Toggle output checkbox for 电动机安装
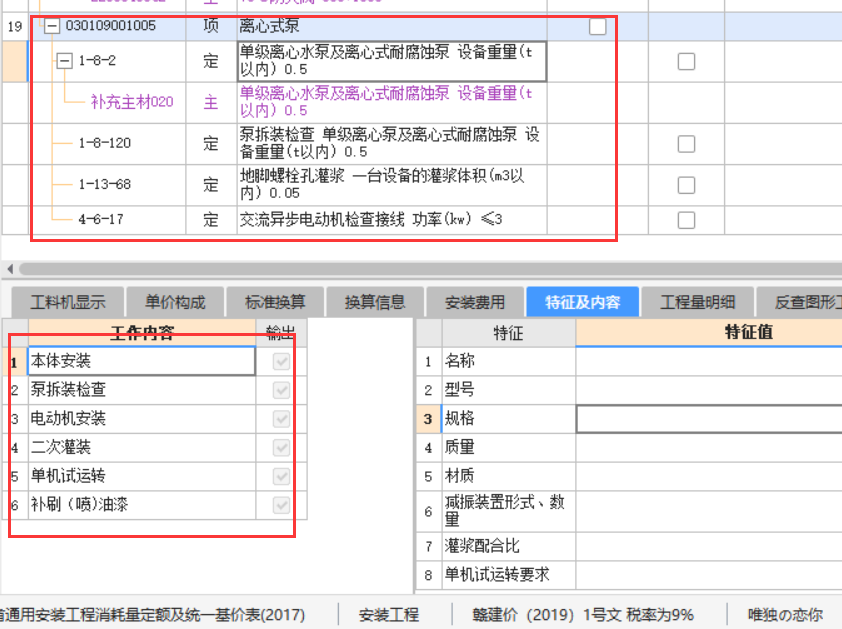 click(x=281, y=419)
